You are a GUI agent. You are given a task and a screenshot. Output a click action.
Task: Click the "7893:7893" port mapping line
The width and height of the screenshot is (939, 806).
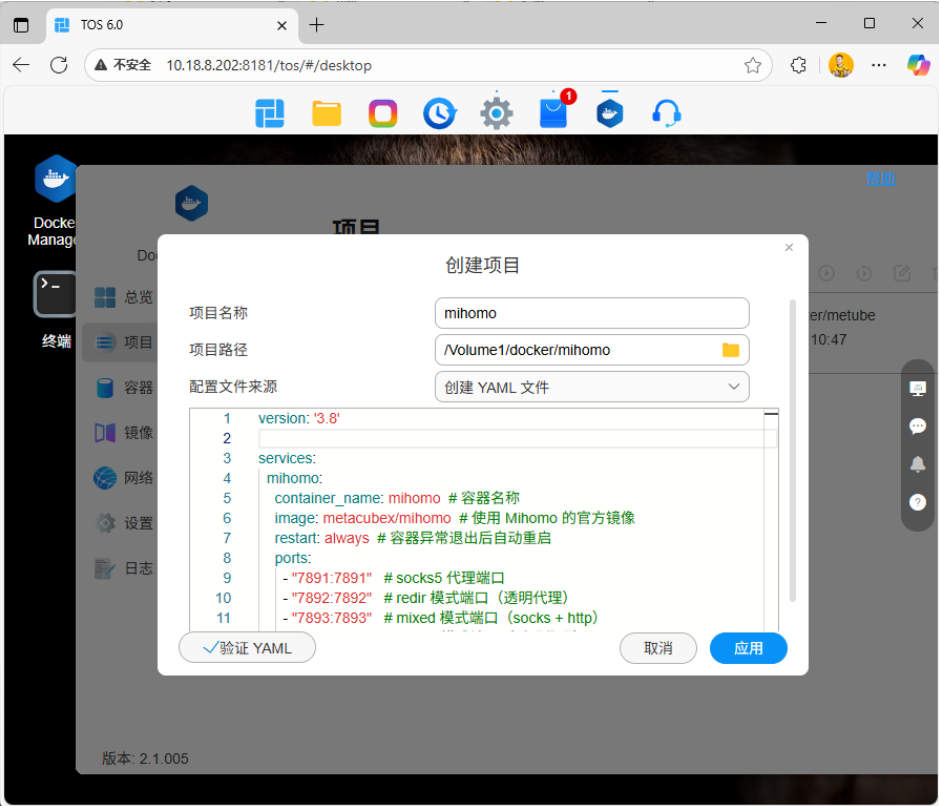point(440,617)
